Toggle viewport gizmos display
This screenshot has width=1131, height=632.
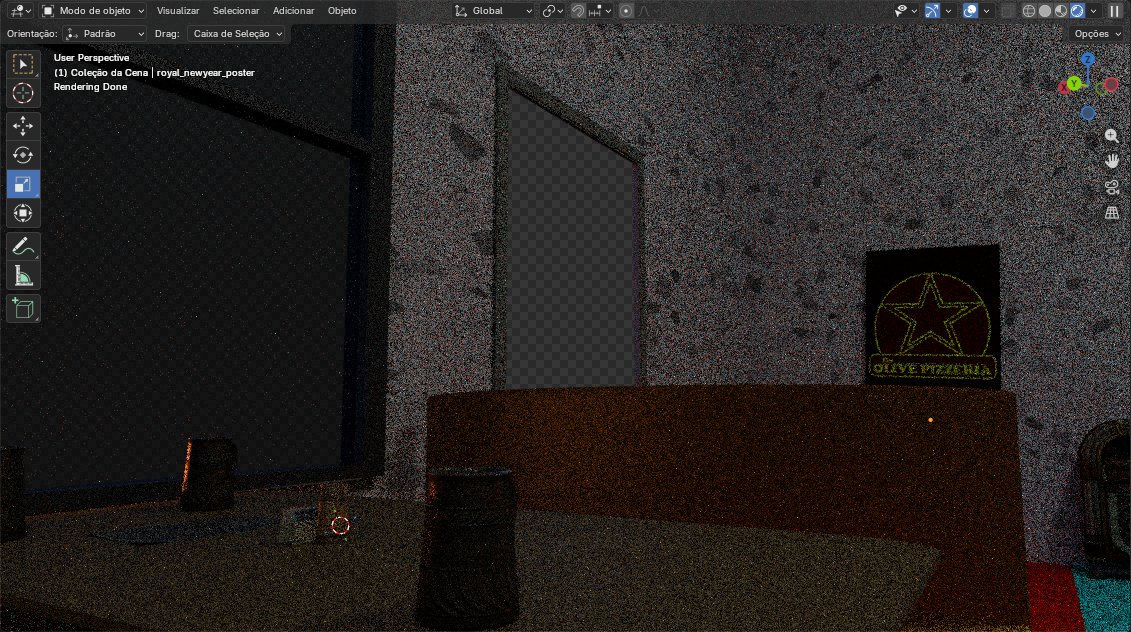[933, 11]
